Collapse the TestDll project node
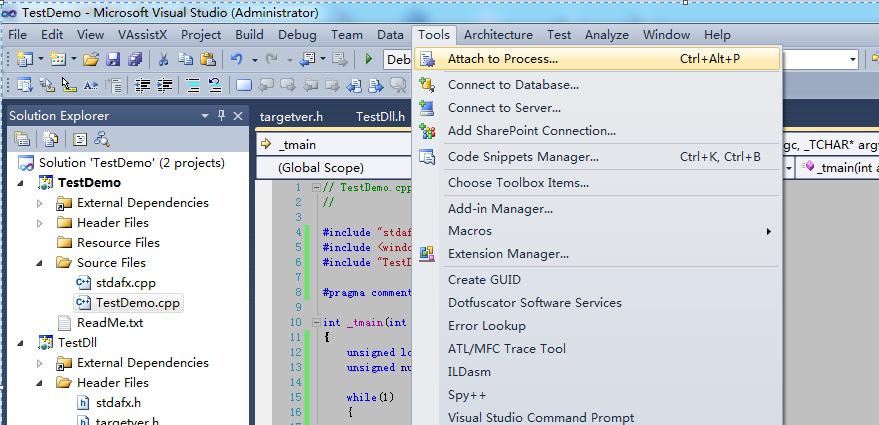This screenshot has width=879, height=425. tap(21, 343)
